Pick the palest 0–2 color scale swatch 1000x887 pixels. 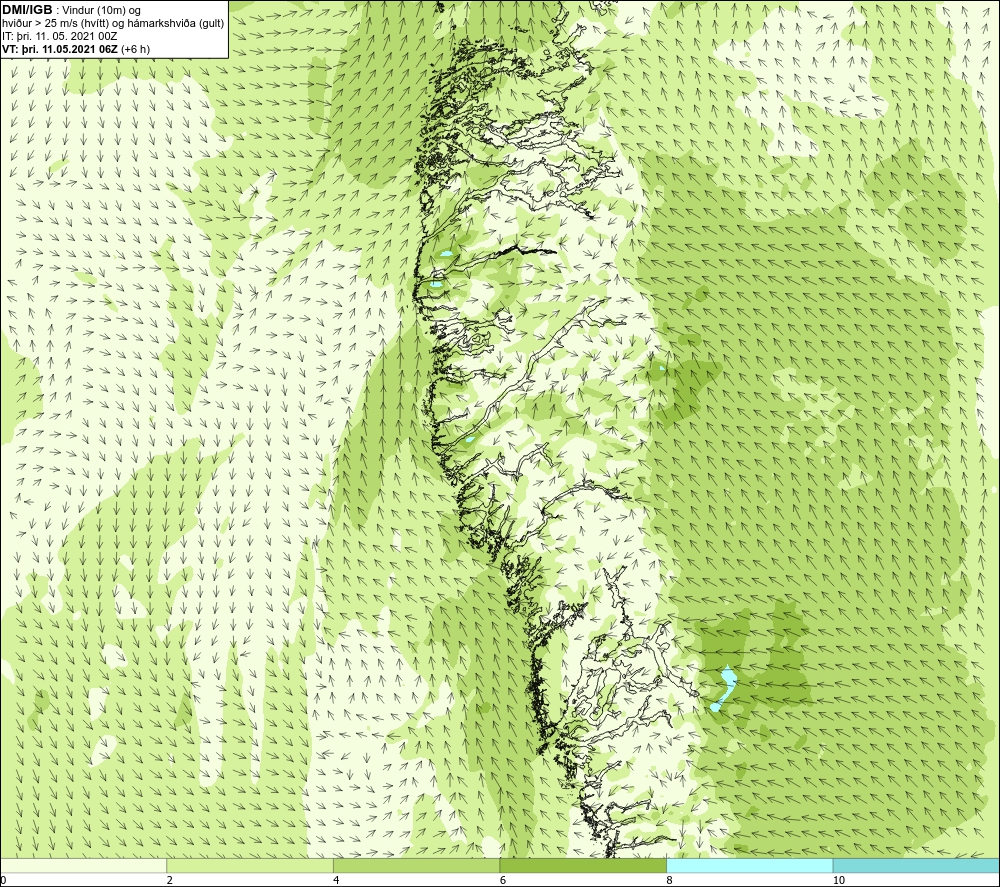84,865
